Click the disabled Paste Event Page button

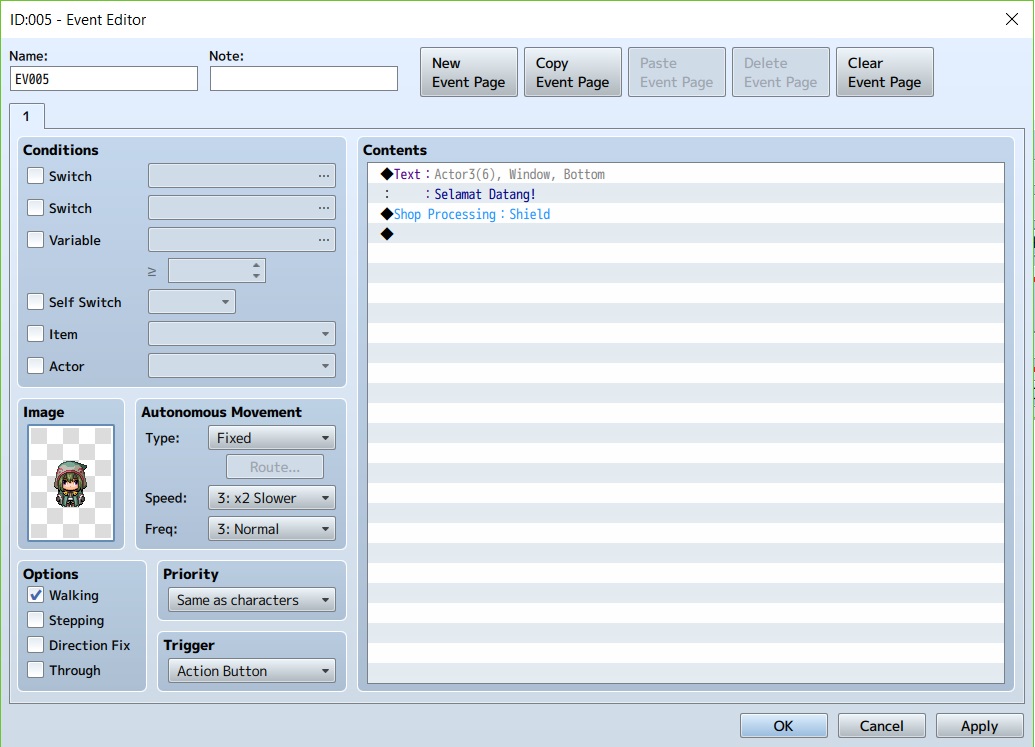click(677, 72)
